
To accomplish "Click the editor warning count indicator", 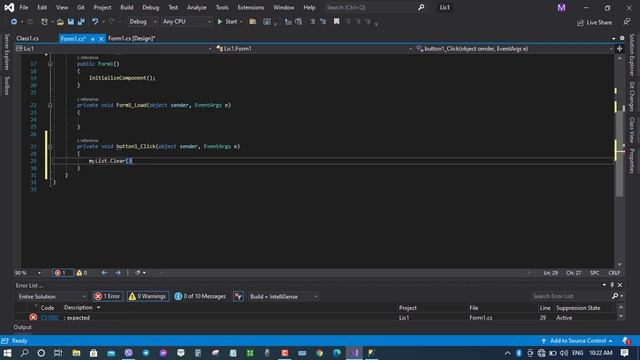I will pyautogui.click(x=82, y=273).
